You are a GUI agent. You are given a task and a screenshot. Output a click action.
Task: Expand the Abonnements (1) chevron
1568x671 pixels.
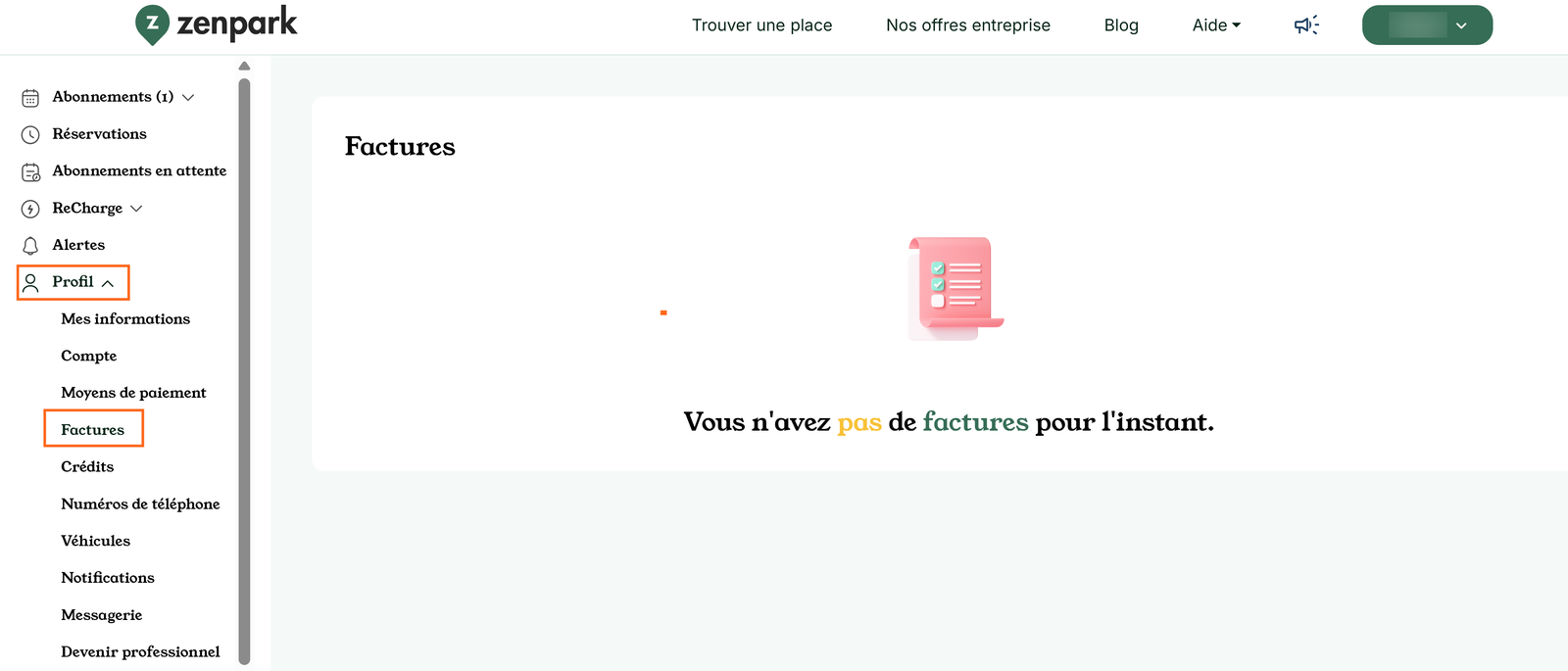pyautogui.click(x=188, y=97)
